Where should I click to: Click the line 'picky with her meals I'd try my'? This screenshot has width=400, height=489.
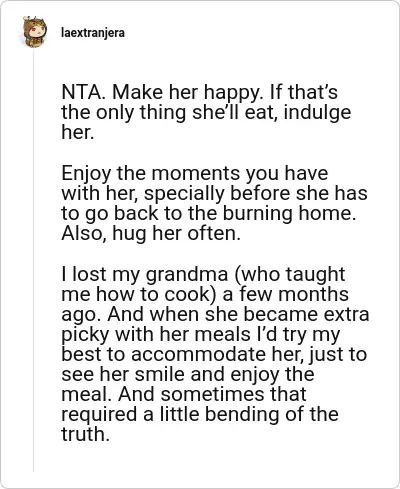[201, 334]
